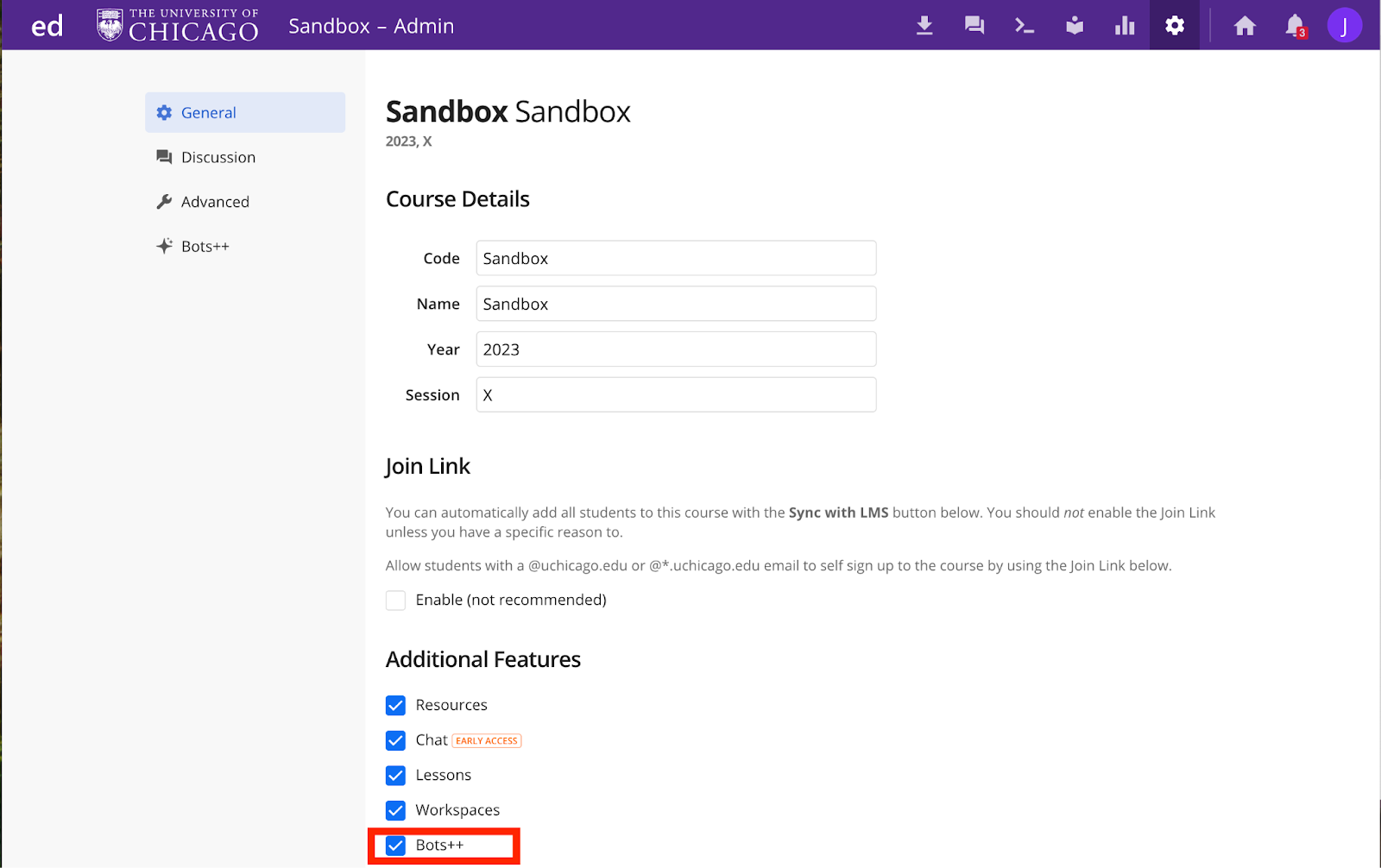1381x868 pixels.
Task: Click the ed logo
Action: 47,26
